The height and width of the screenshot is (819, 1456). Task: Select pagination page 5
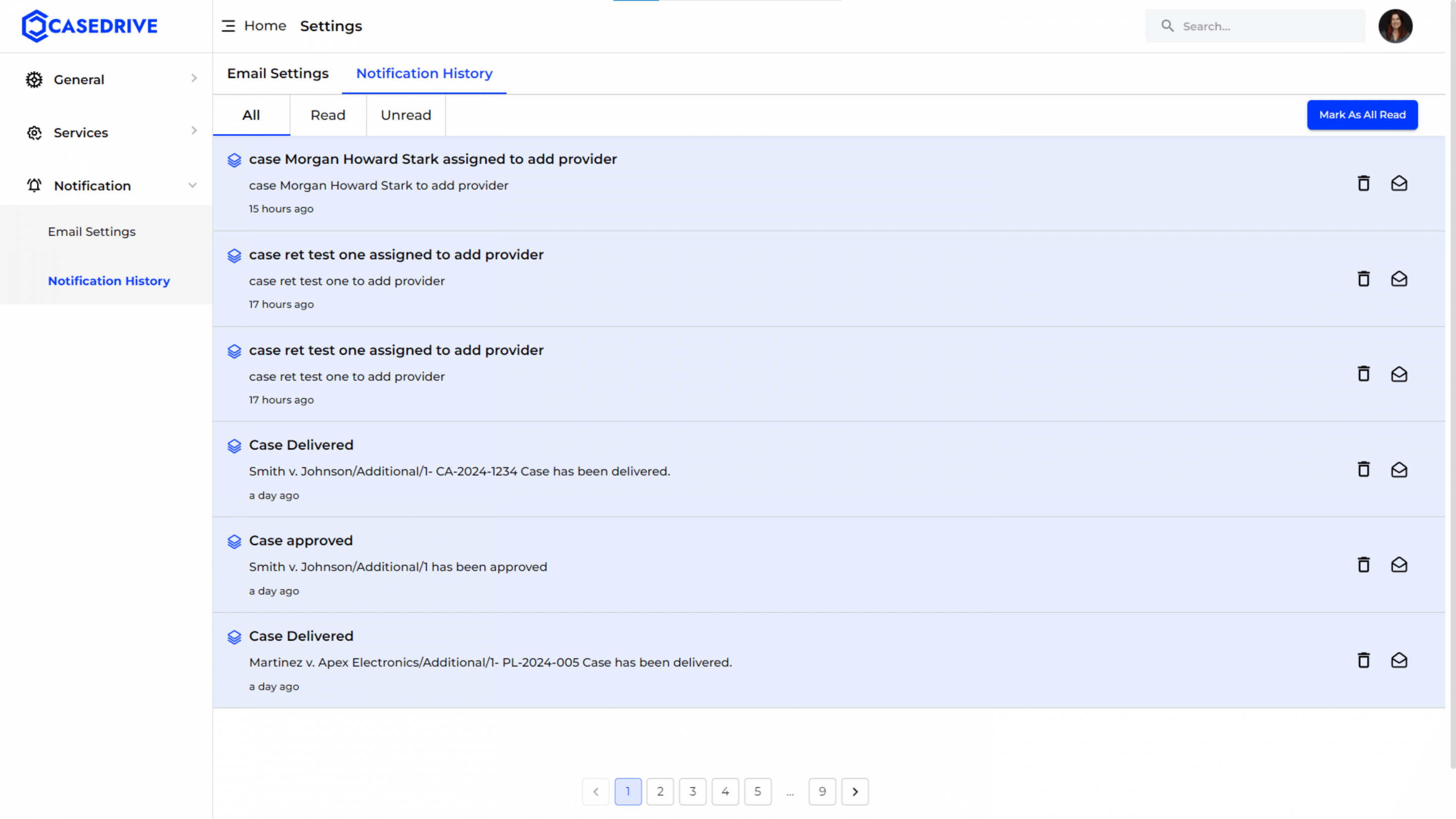tap(757, 791)
